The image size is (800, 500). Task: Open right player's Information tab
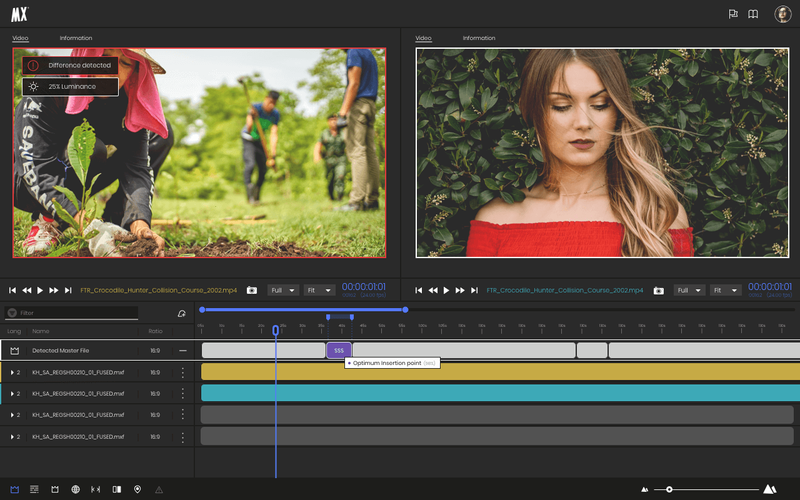click(x=479, y=38)
